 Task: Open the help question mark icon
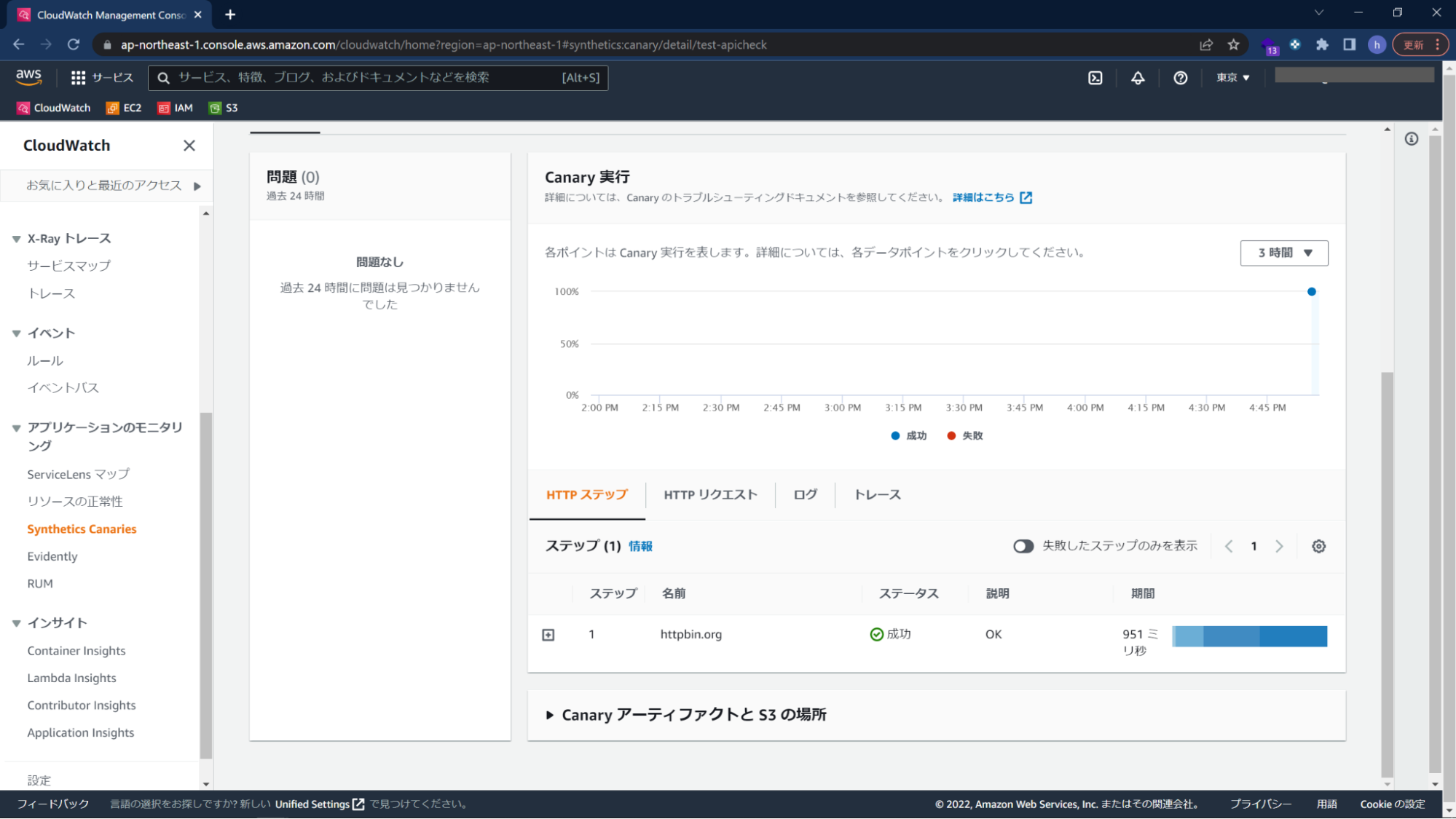pos(1181,78)
